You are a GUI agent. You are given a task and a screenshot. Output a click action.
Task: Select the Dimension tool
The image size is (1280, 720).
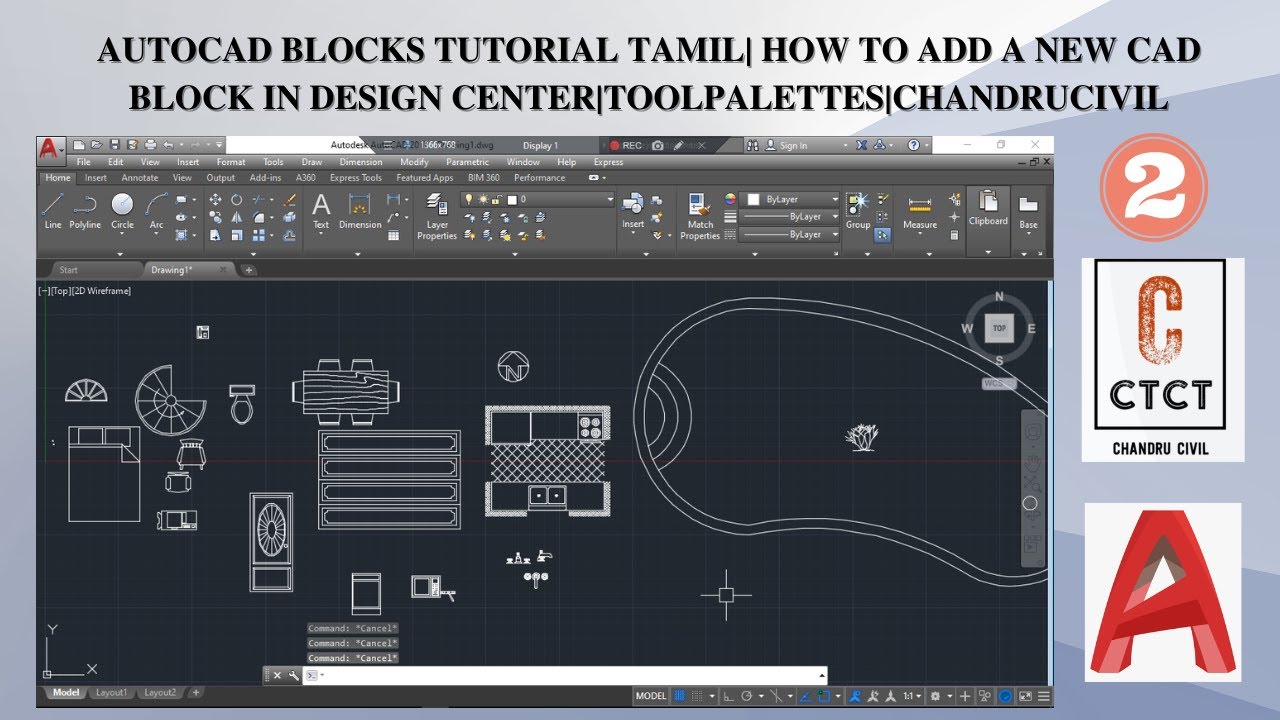coord(360,211)
